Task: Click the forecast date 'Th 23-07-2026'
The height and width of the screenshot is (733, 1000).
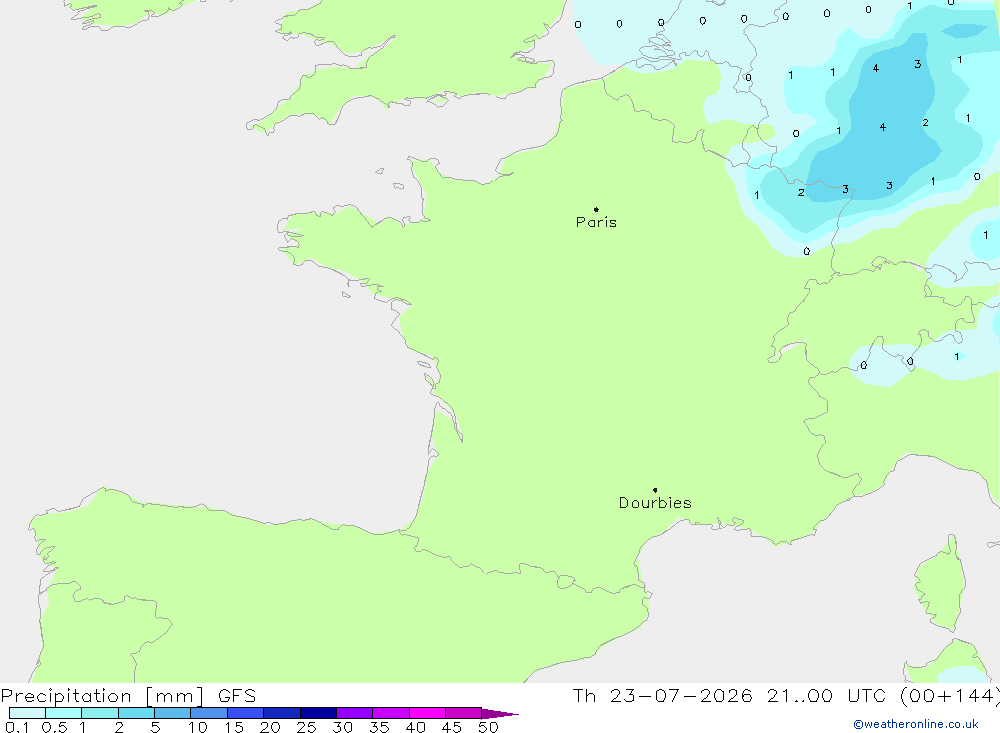Action: [x=662, y=695]
